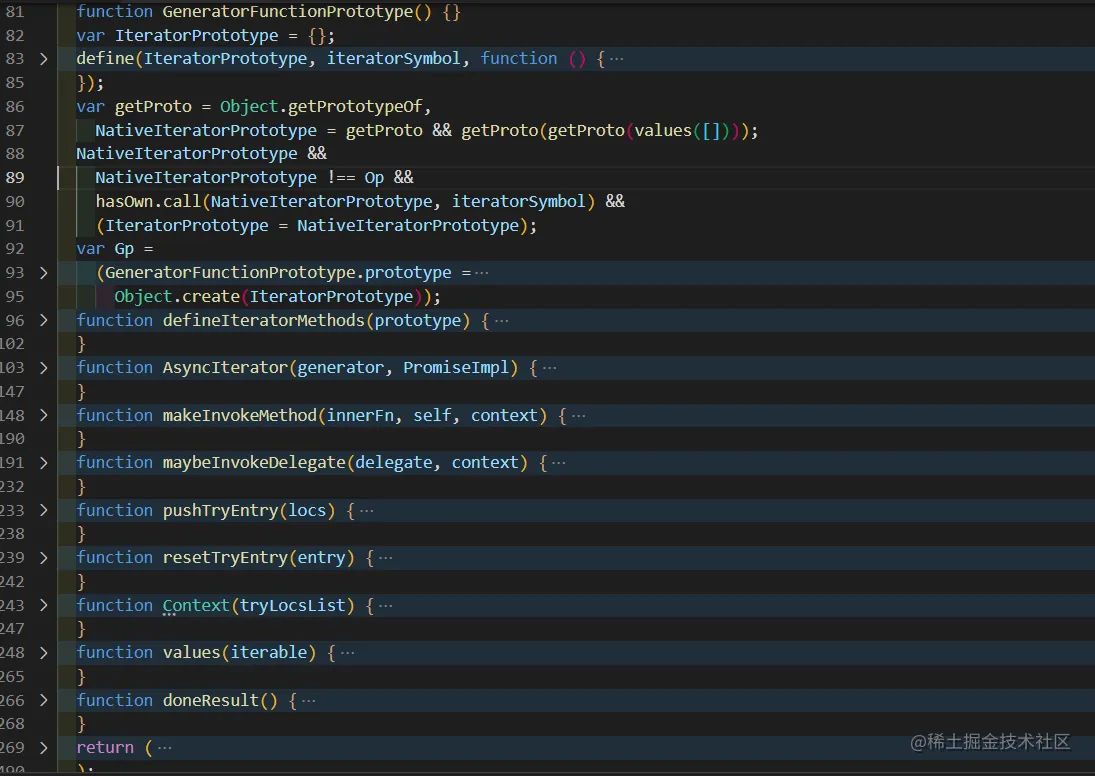Expand resetTryEntry function fold chevron
Viewport: 1095px width, 776px height.
point(43,558)
